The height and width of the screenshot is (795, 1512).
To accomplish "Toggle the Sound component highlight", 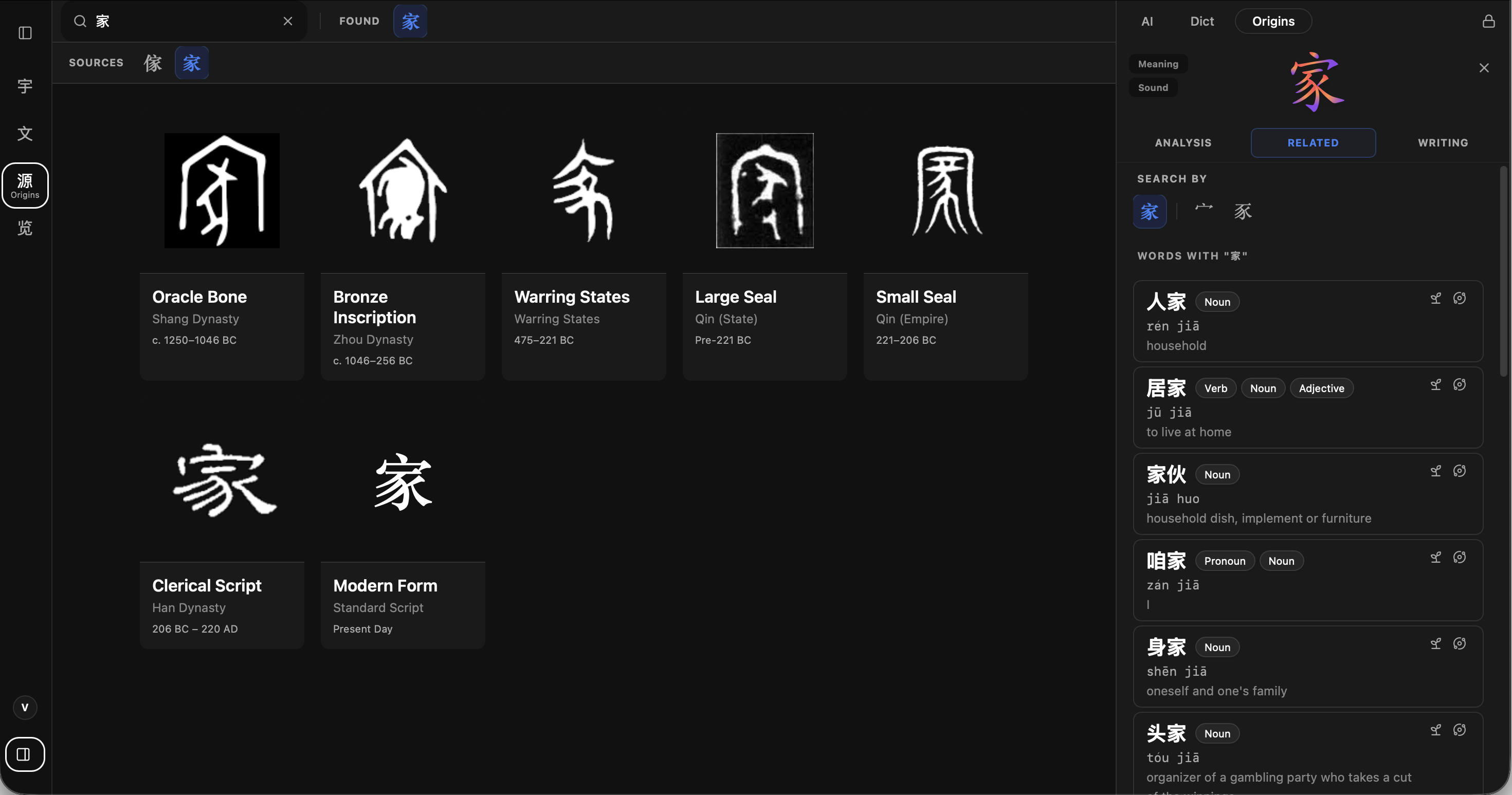I will point(1153,87).
